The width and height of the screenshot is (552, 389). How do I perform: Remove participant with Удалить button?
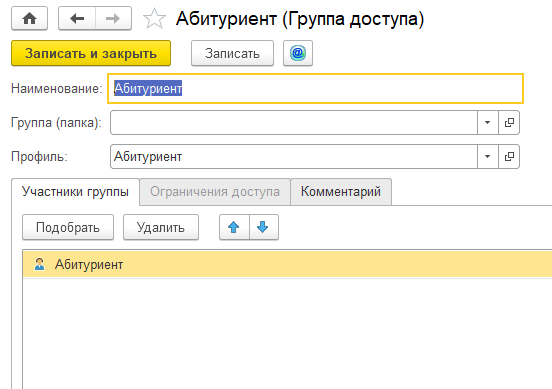[x=161, y=227]
